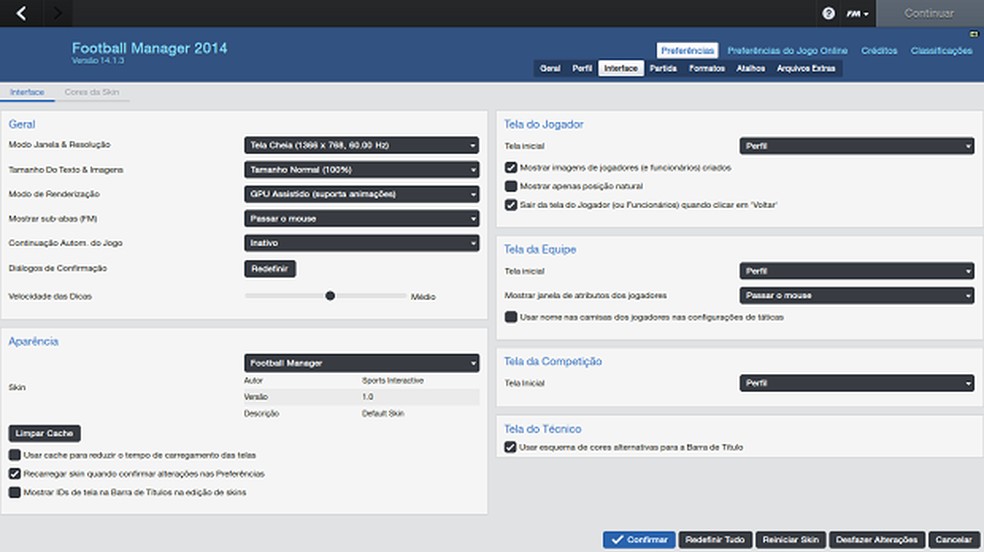Open Mostrar sub-abas (FM) dropdown
The height and width of the screenshot is (552, 984).
[361, 218]
